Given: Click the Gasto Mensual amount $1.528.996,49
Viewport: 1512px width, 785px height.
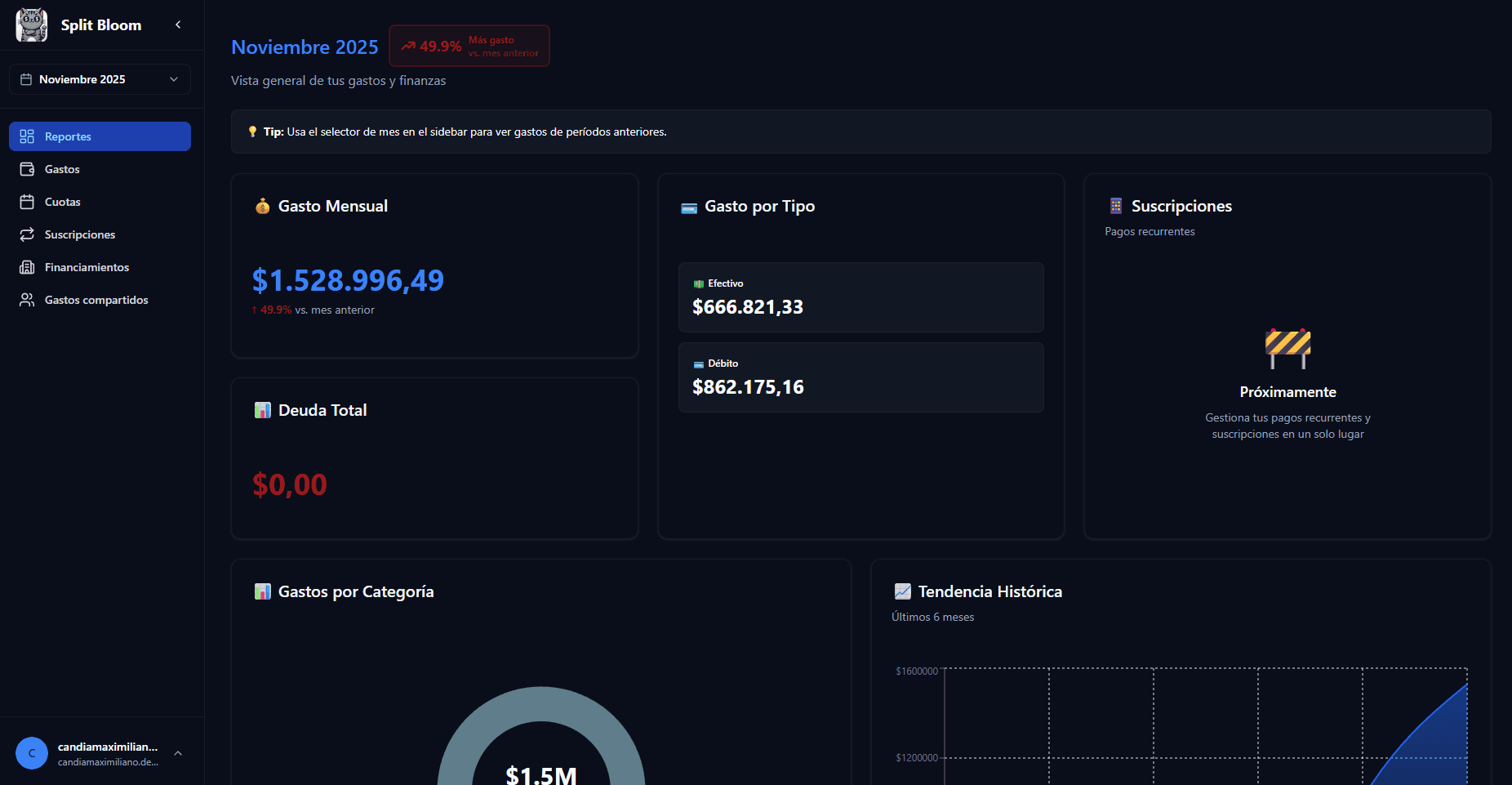Looking at the screenshot, I should tap(348, 280).
